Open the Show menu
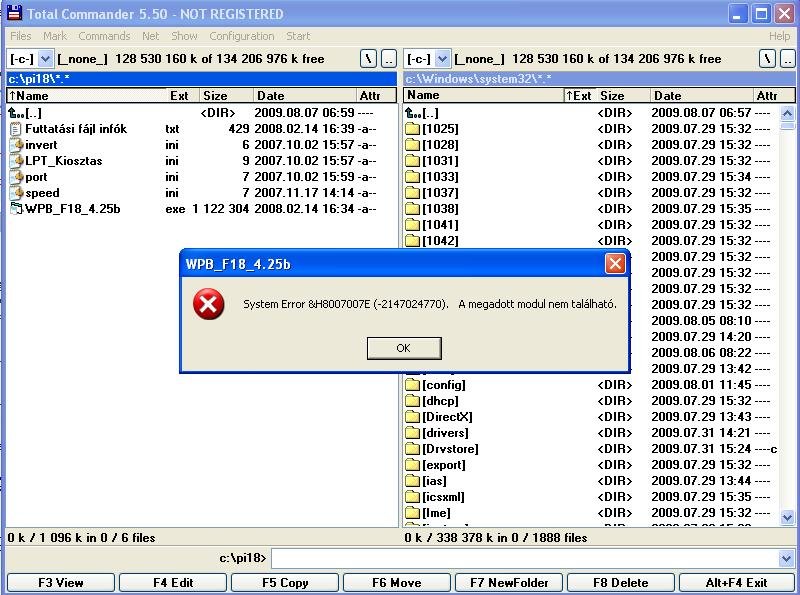This screenshot has width=800, height=595. 184,36
